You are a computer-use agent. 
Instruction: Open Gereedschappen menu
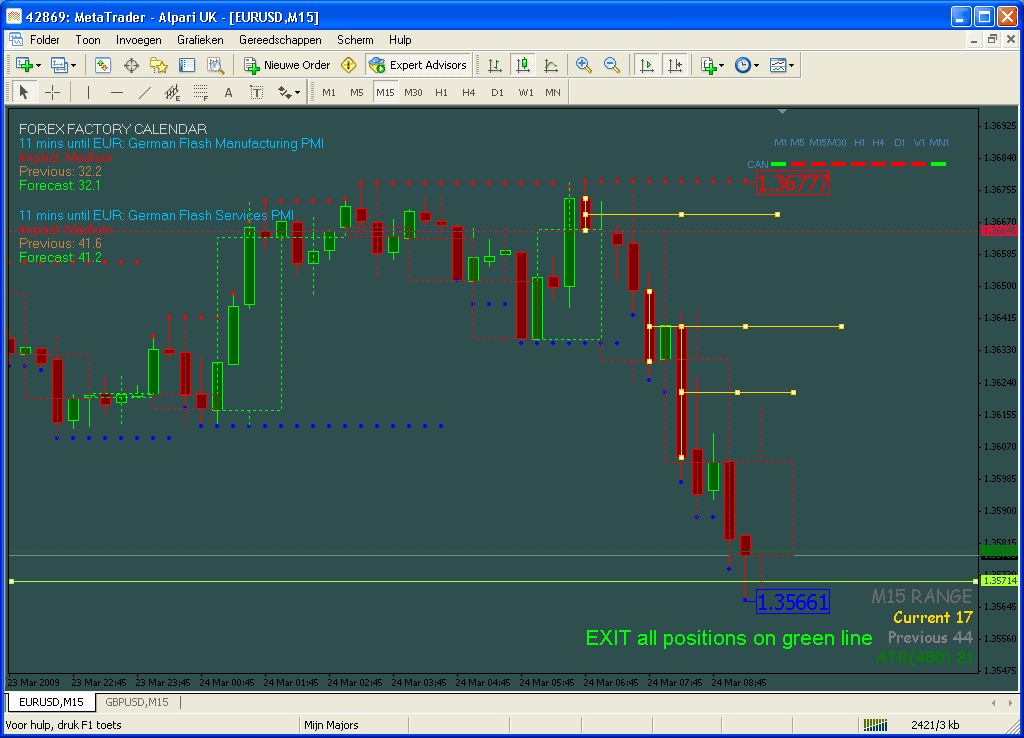(x=280, y=40)
